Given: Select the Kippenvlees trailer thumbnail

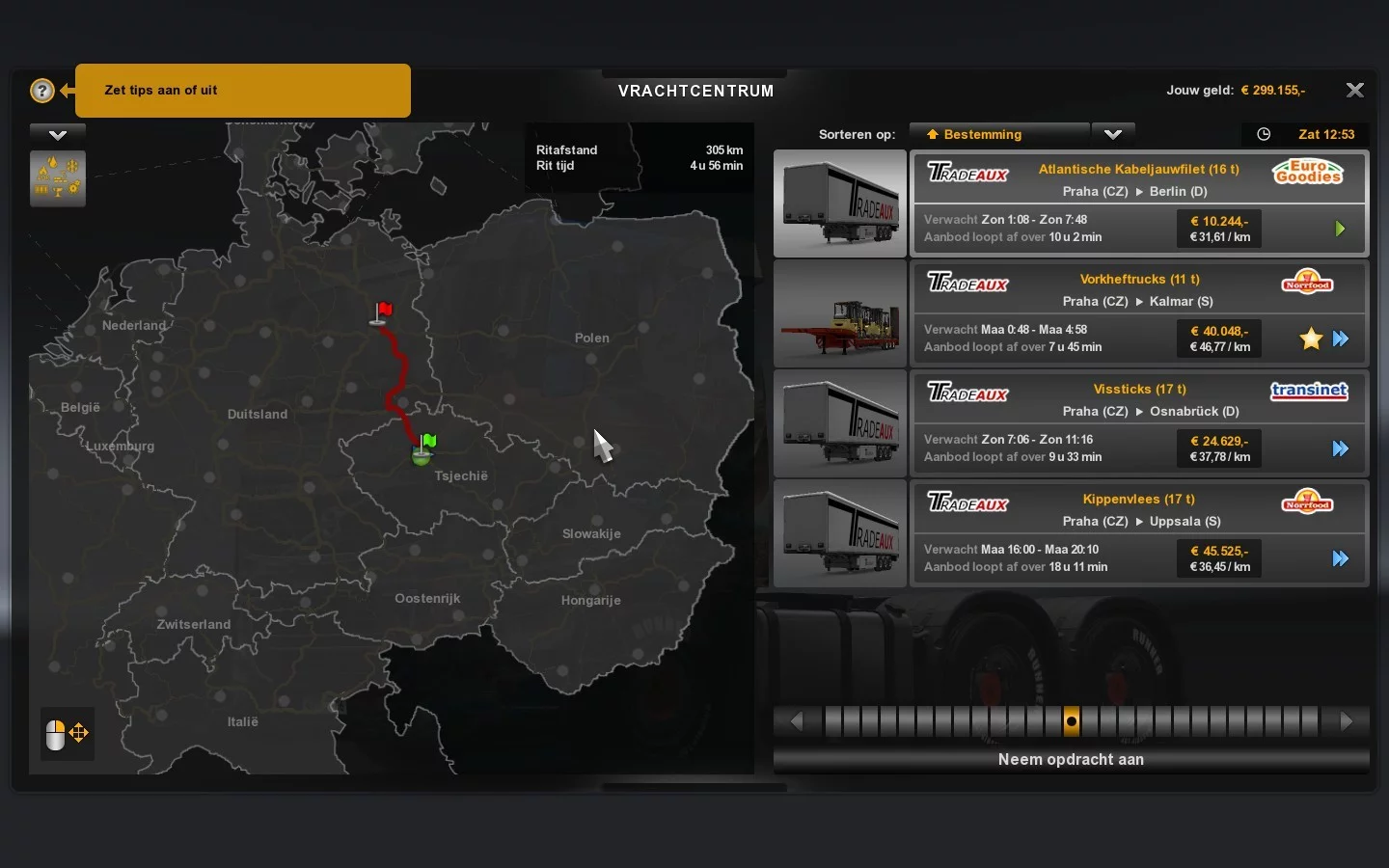Looking at the screenshot, I should [840, 533].
